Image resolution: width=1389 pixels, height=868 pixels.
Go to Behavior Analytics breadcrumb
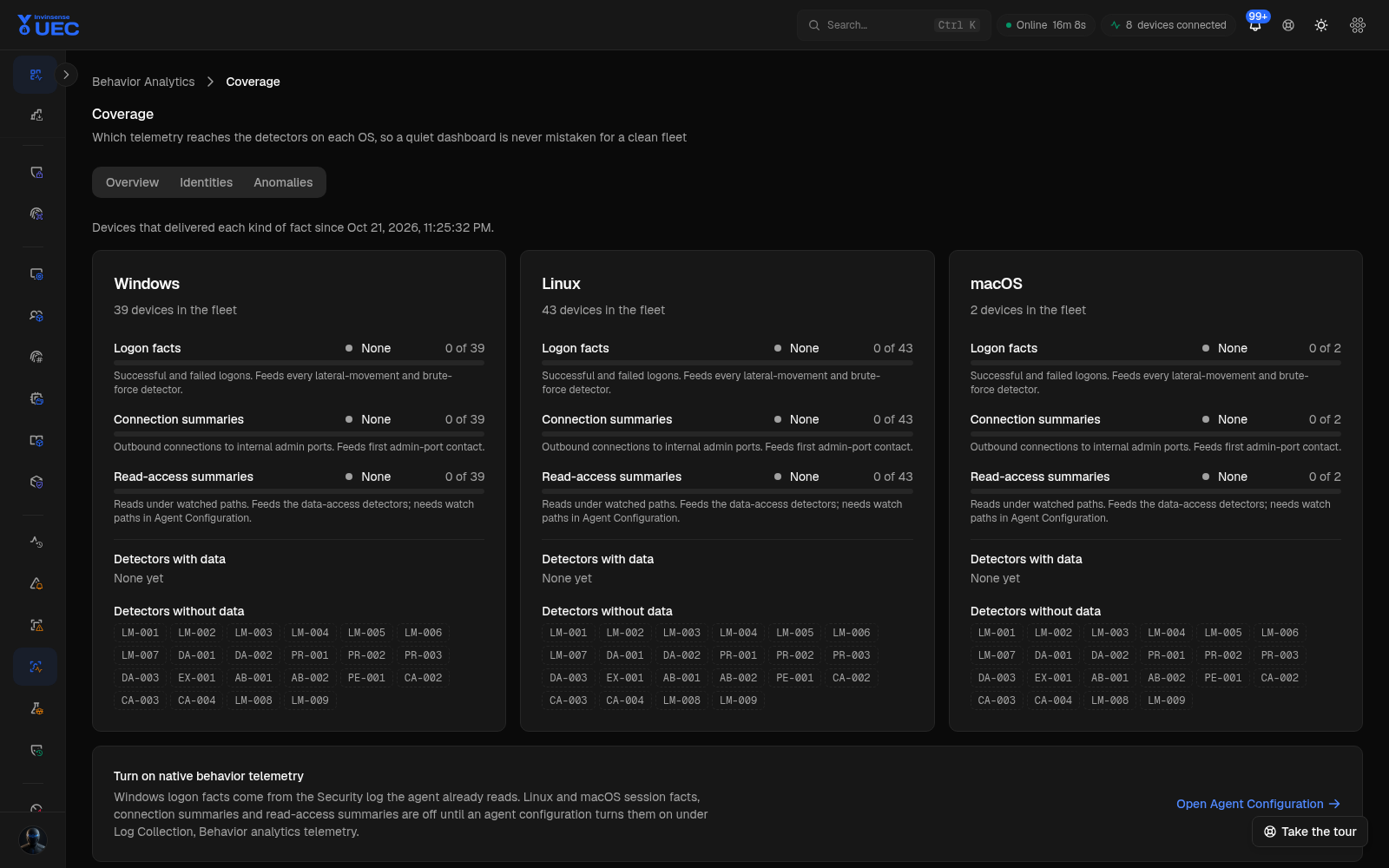(x=143, y=82)
